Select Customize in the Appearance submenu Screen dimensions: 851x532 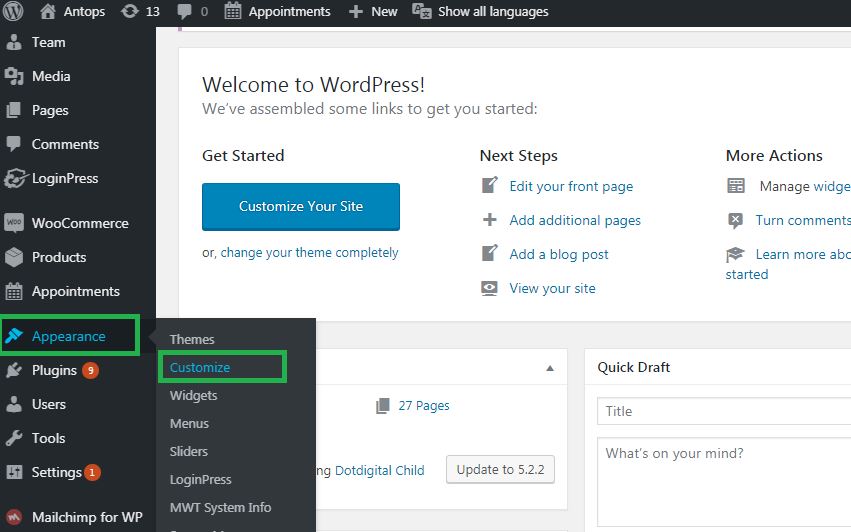coord(200,368)
